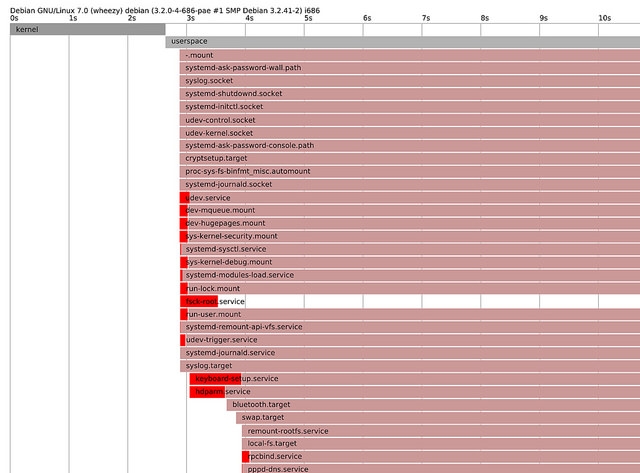The height and width of the screenshot is (473, 640).
Task: Select the systemd-modules-load.service entry
Action: pyautogui.click(x=410, y=275)
